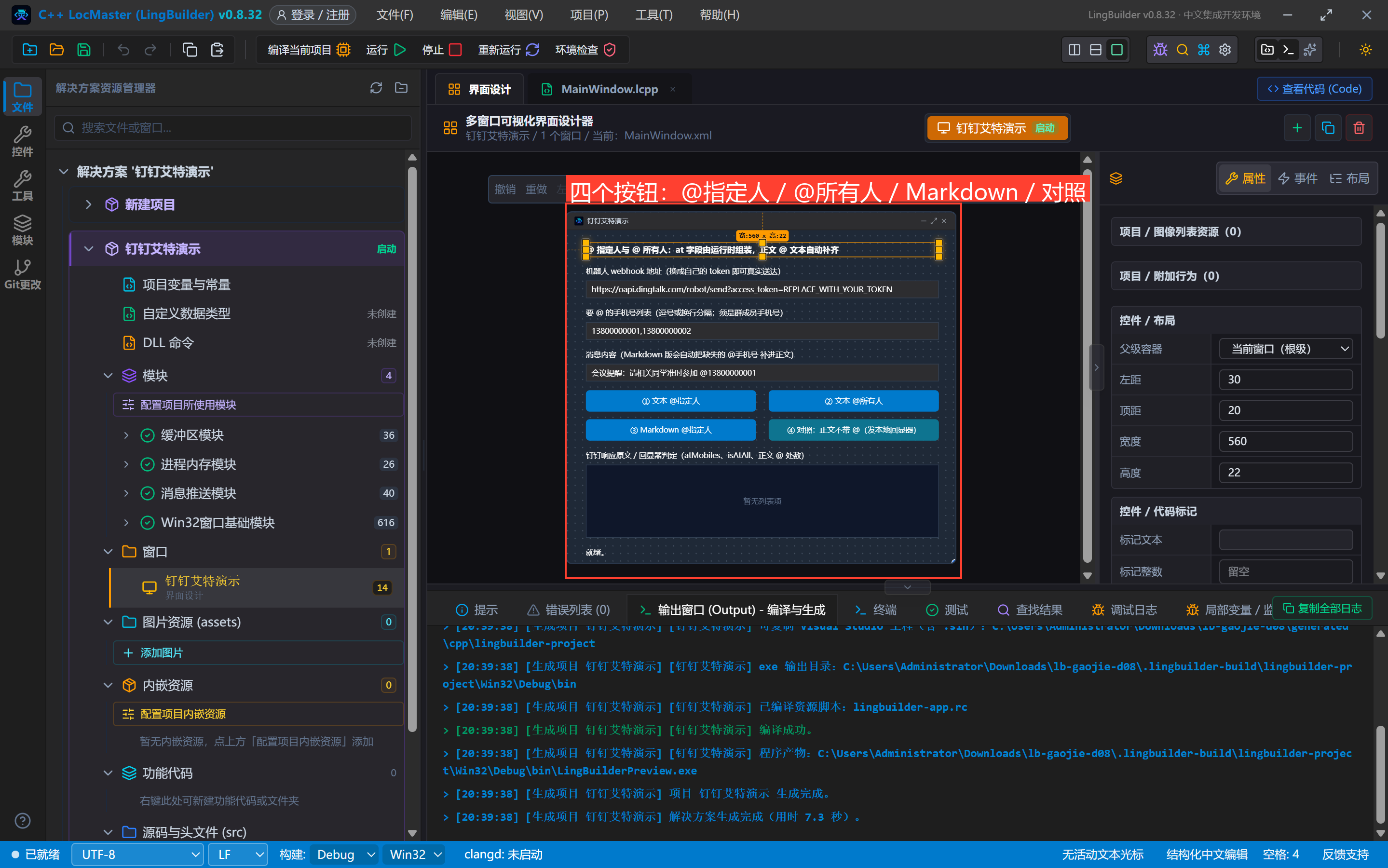Switch to the 终端 output tab
Screen dimensions: 1388x868
(x=876, y=610)
